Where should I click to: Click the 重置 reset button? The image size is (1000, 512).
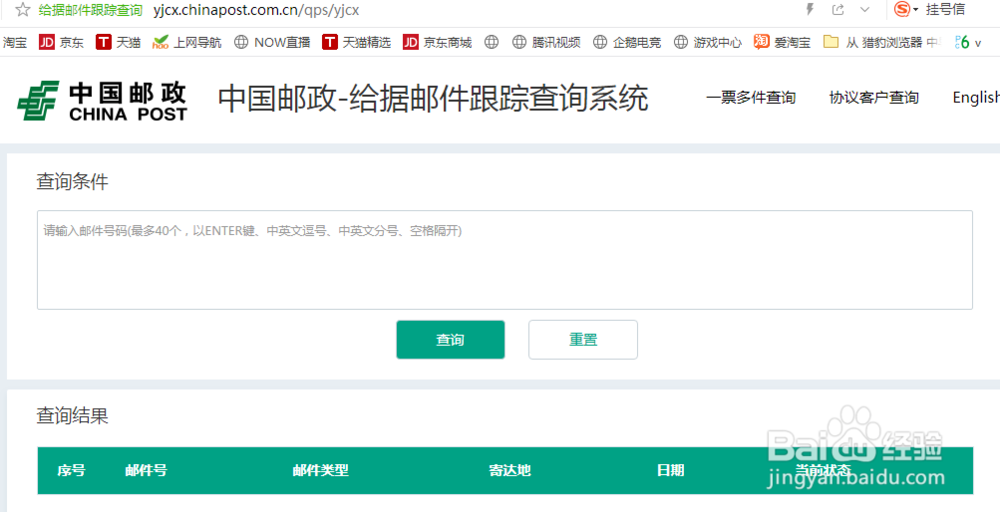tap(583, 340)
